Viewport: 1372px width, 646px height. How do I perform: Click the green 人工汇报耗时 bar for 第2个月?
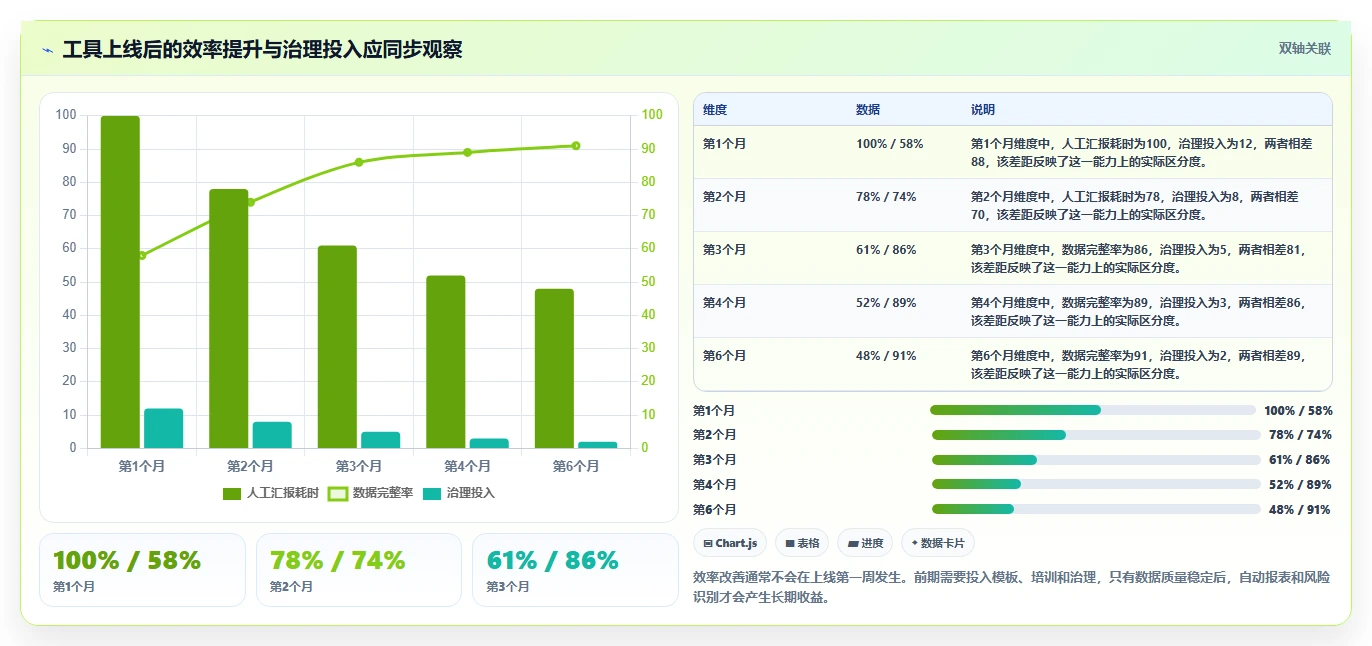[x=228, y=319]
